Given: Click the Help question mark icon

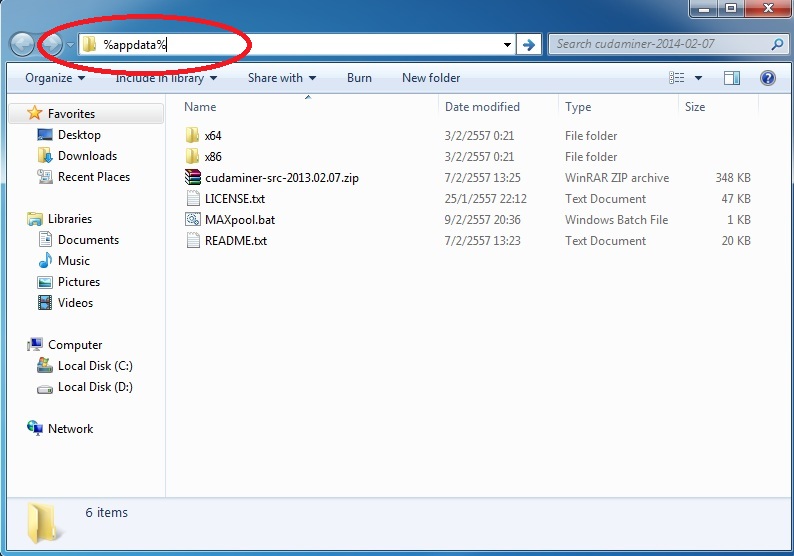Looking at the screenshot, I should tap(768, 78).
